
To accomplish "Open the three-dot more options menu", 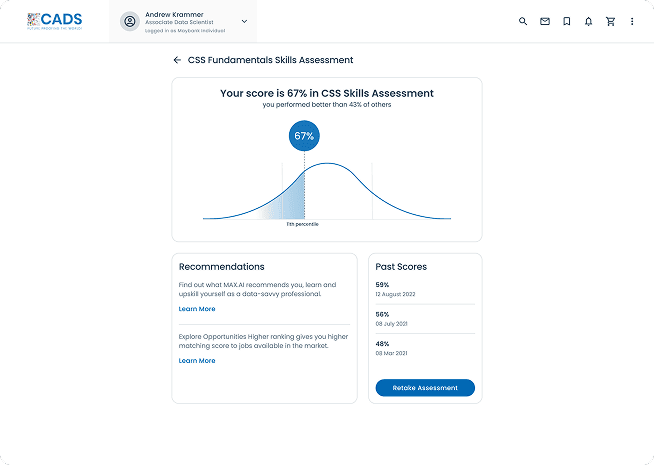I will point(632,21).
